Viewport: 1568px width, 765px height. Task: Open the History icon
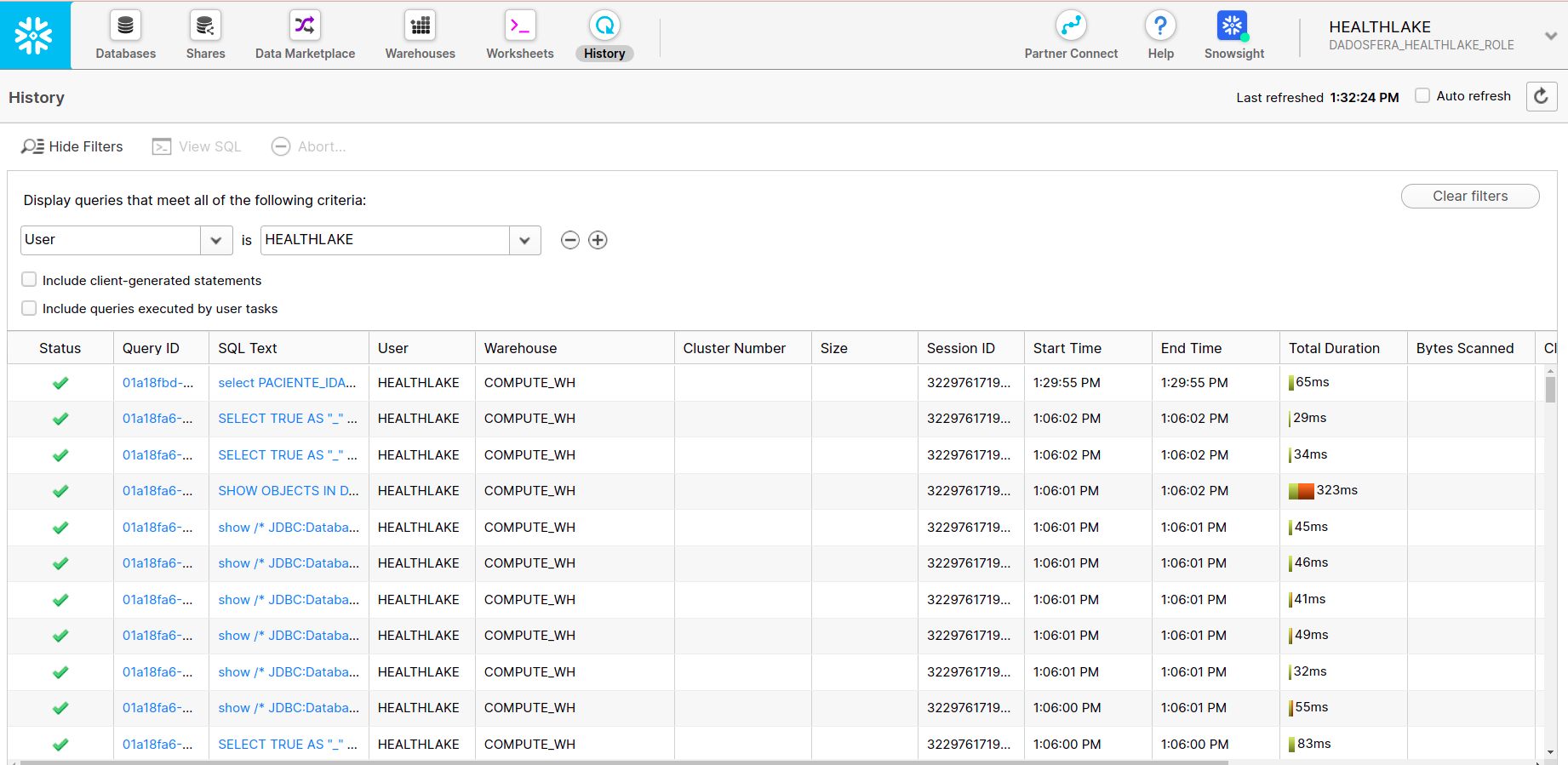click(604, 26)
